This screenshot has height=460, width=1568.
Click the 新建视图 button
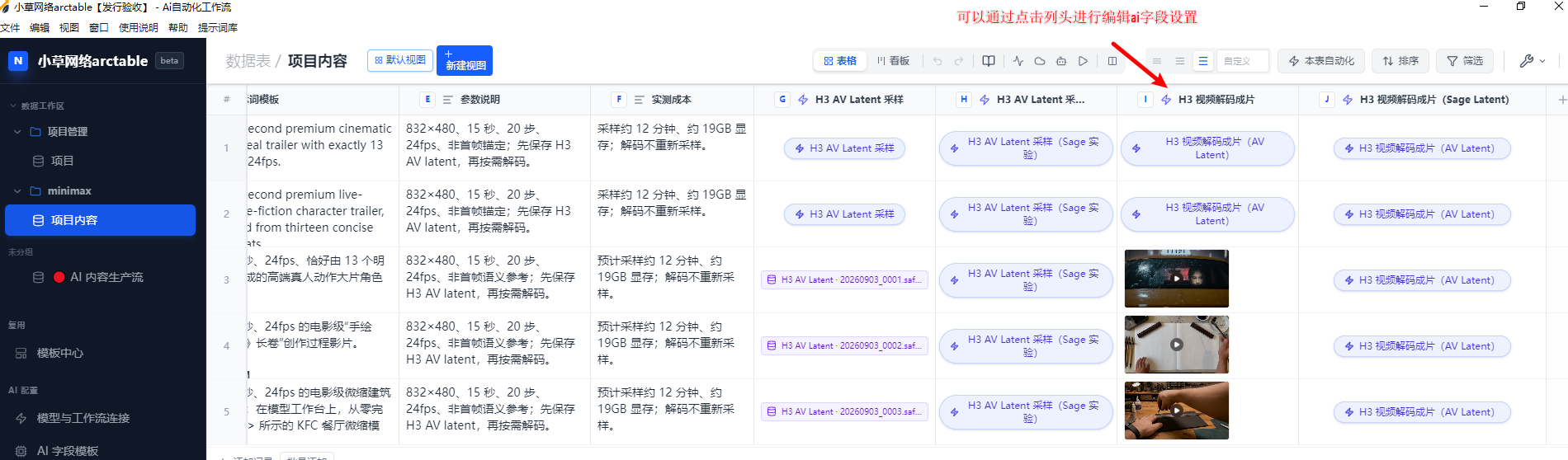pos(465,60)
